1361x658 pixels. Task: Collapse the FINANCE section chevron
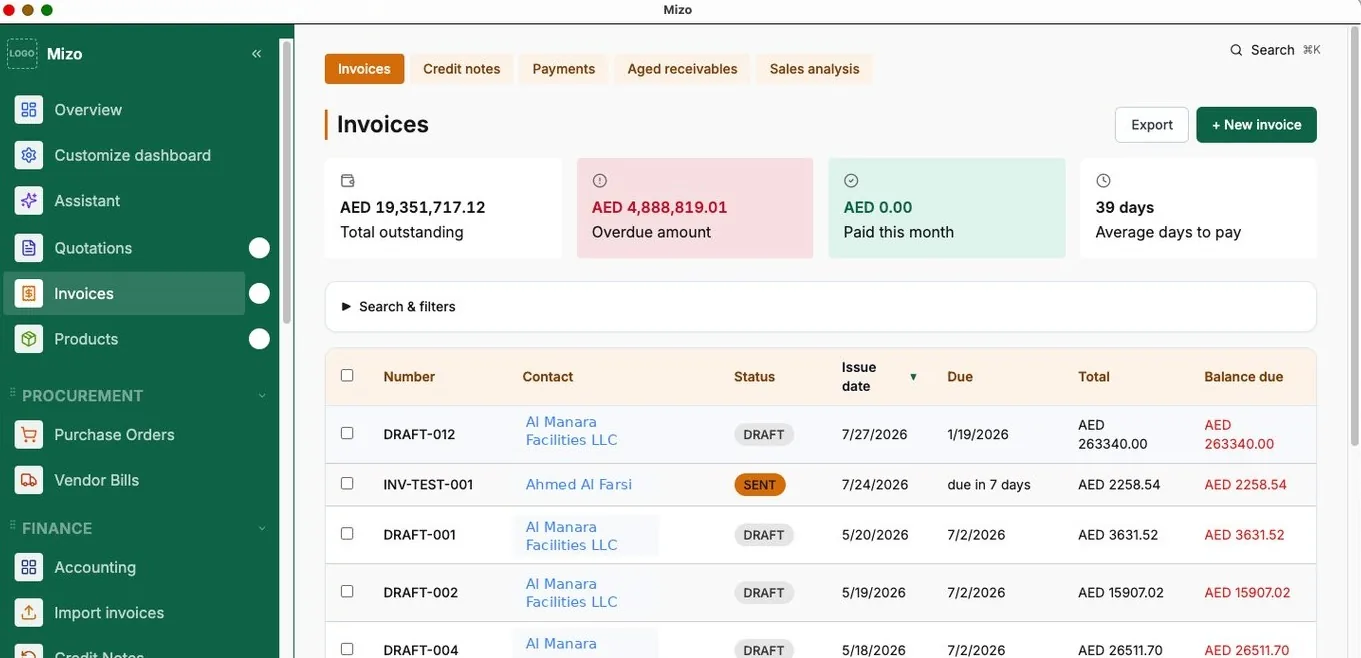click(x=262, y=528)
